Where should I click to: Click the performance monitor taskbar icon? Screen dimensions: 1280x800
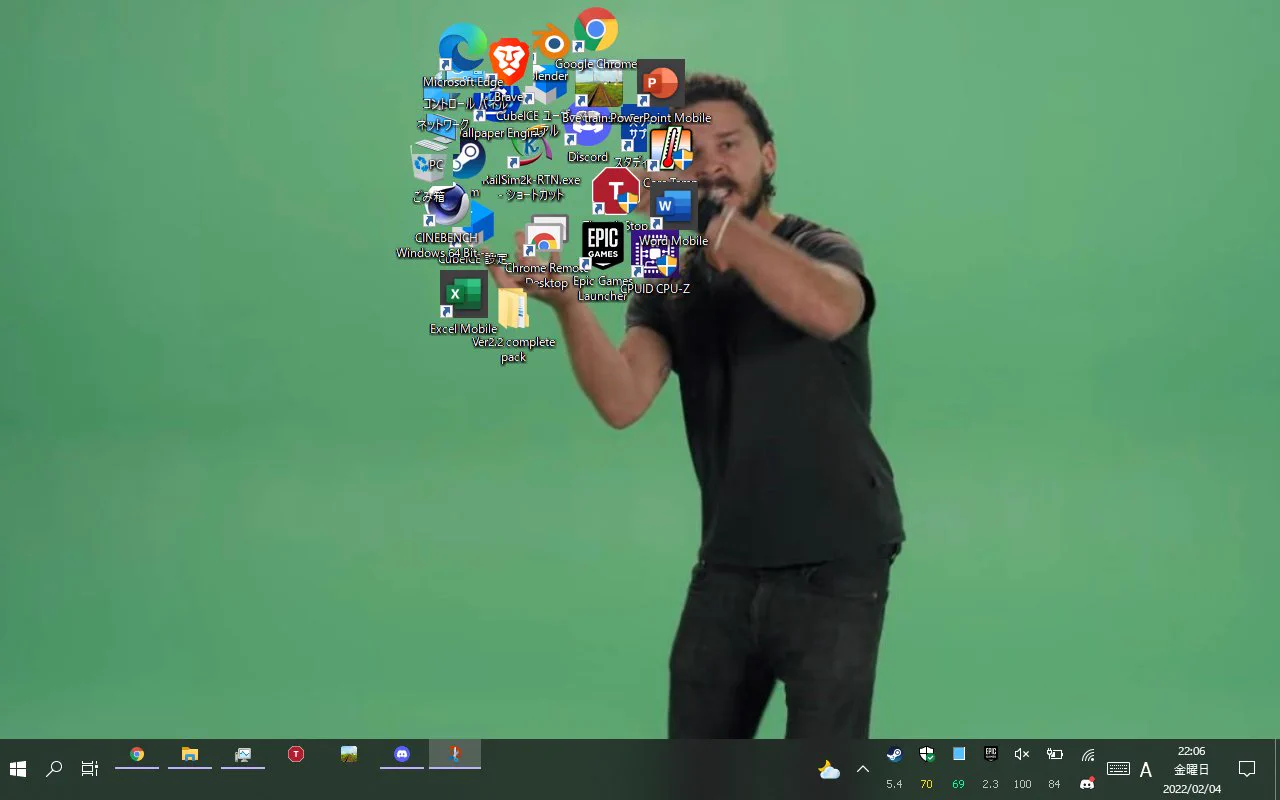coord(243,755)
